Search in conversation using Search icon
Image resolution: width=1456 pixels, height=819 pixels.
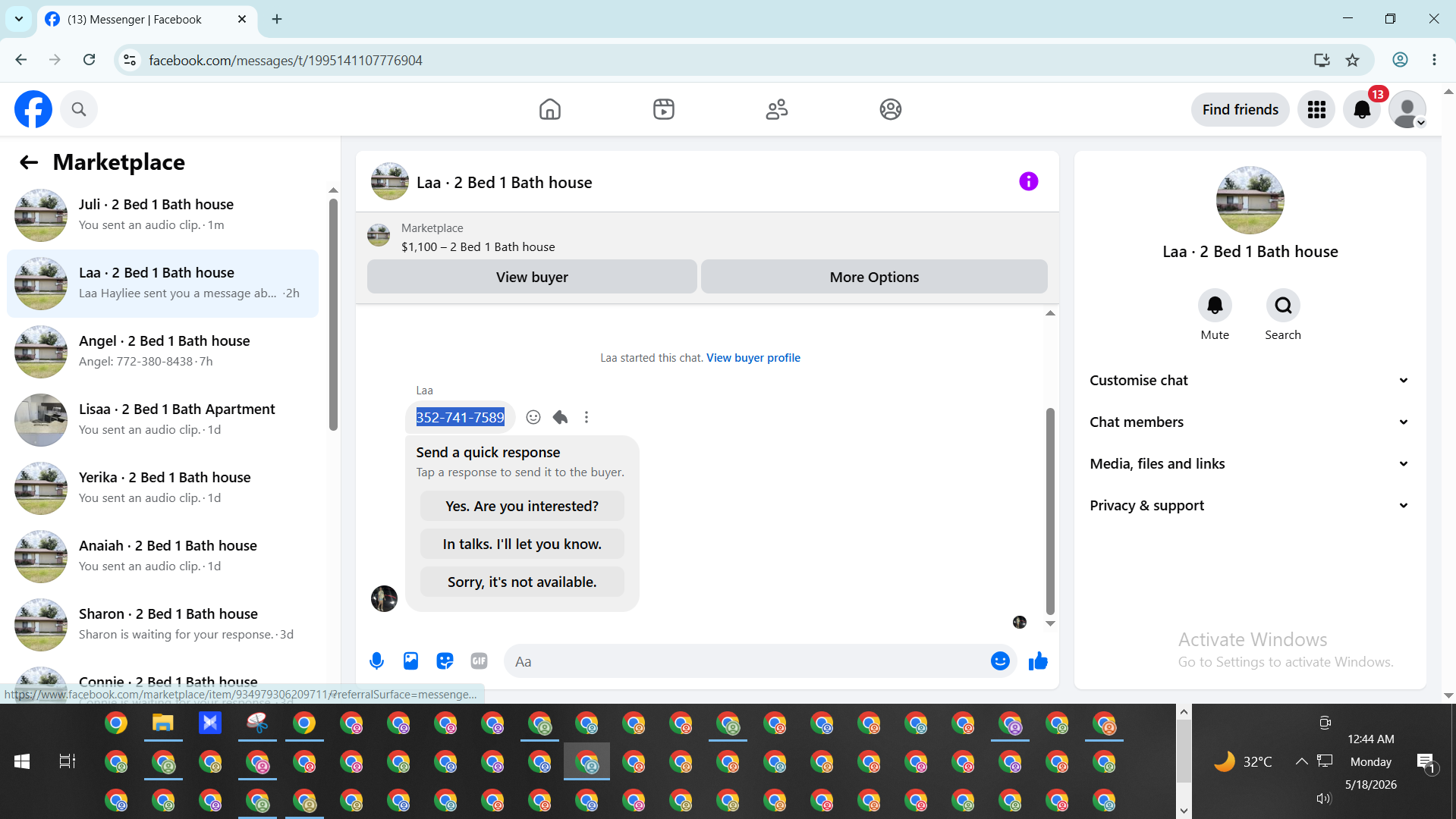coord(1283,306)
